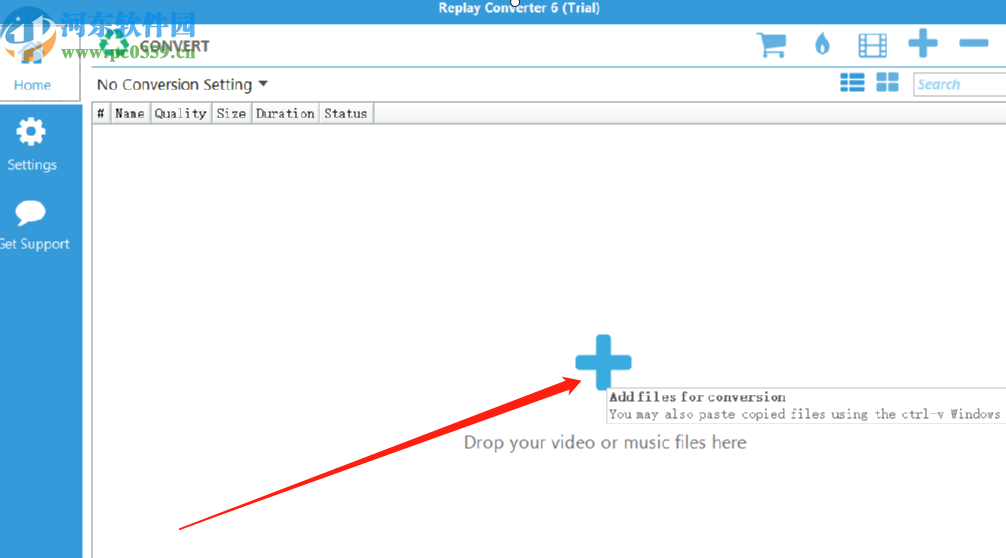The height and width of the screenshot is (558, 1006).
Task: Sort by the Size column header
Action: click(231, 114)
